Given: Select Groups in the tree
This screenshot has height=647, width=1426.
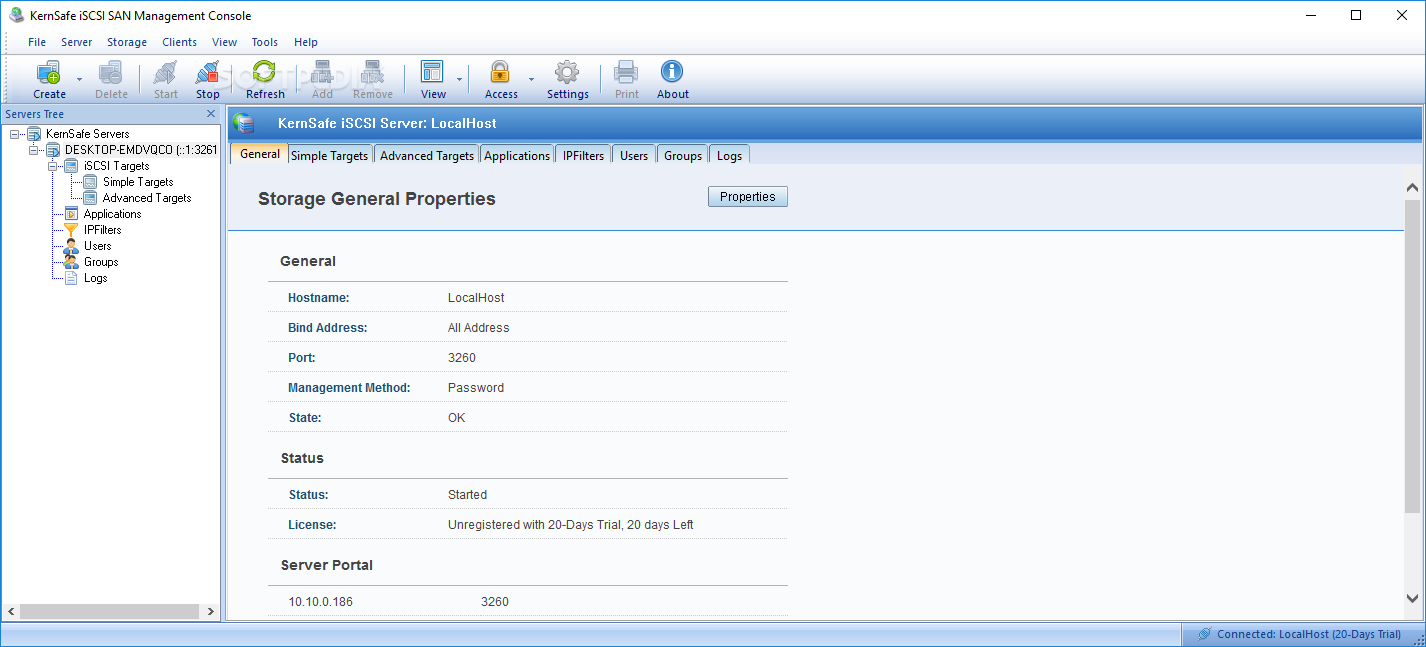Looking at the screenshot, I should (x=101, y=262).
